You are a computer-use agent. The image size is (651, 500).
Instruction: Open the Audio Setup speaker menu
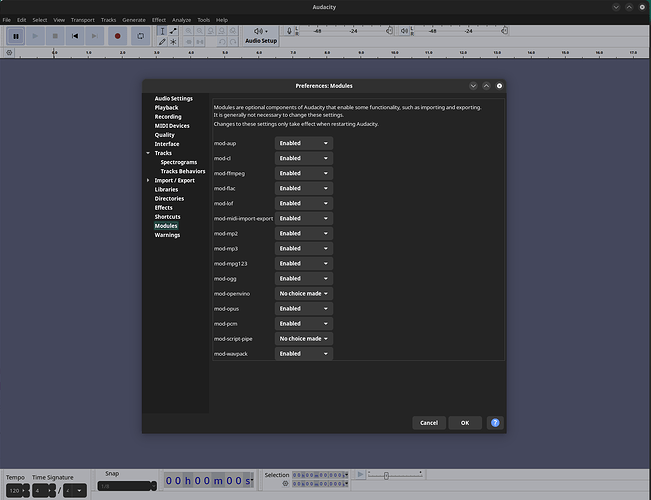(261, 36)
